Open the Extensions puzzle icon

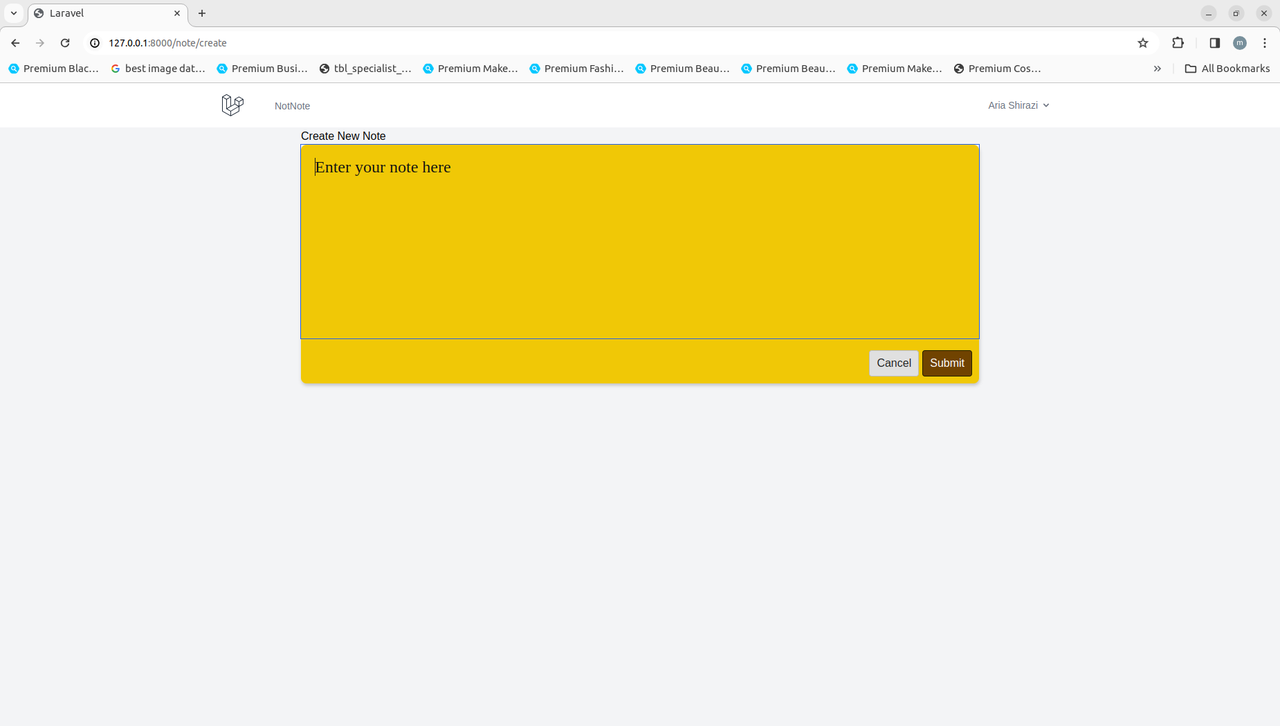(x=1178, y=43)
